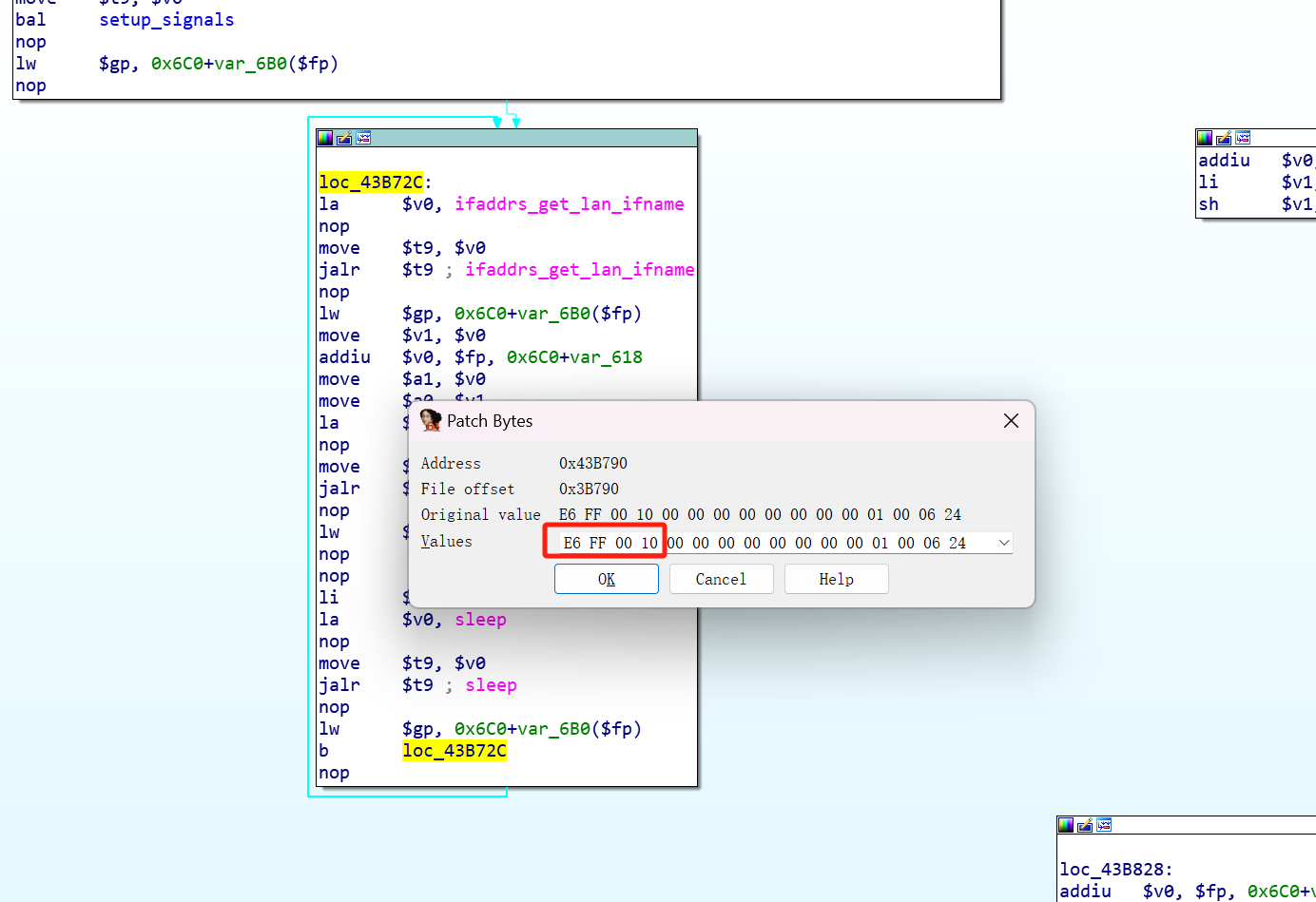Click the Patch Bytes dialog title icon
The width and height of the screenshot is (1316, 902).
pos(431,420)
